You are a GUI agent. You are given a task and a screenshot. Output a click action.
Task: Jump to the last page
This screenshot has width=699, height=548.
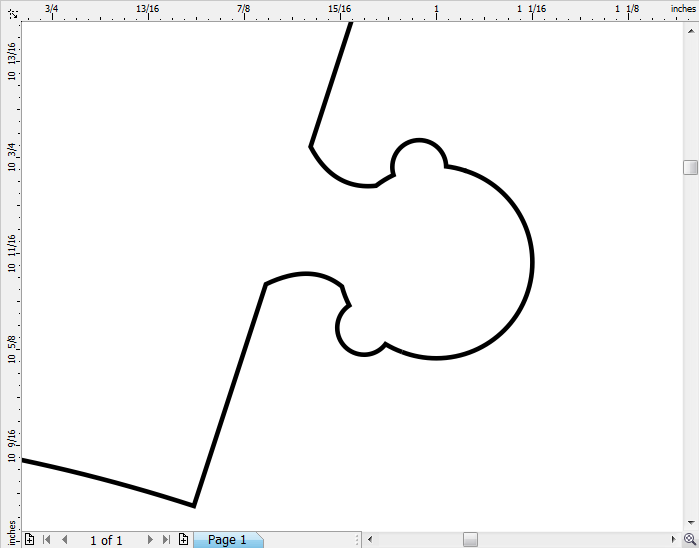click(x=166, y=540)
